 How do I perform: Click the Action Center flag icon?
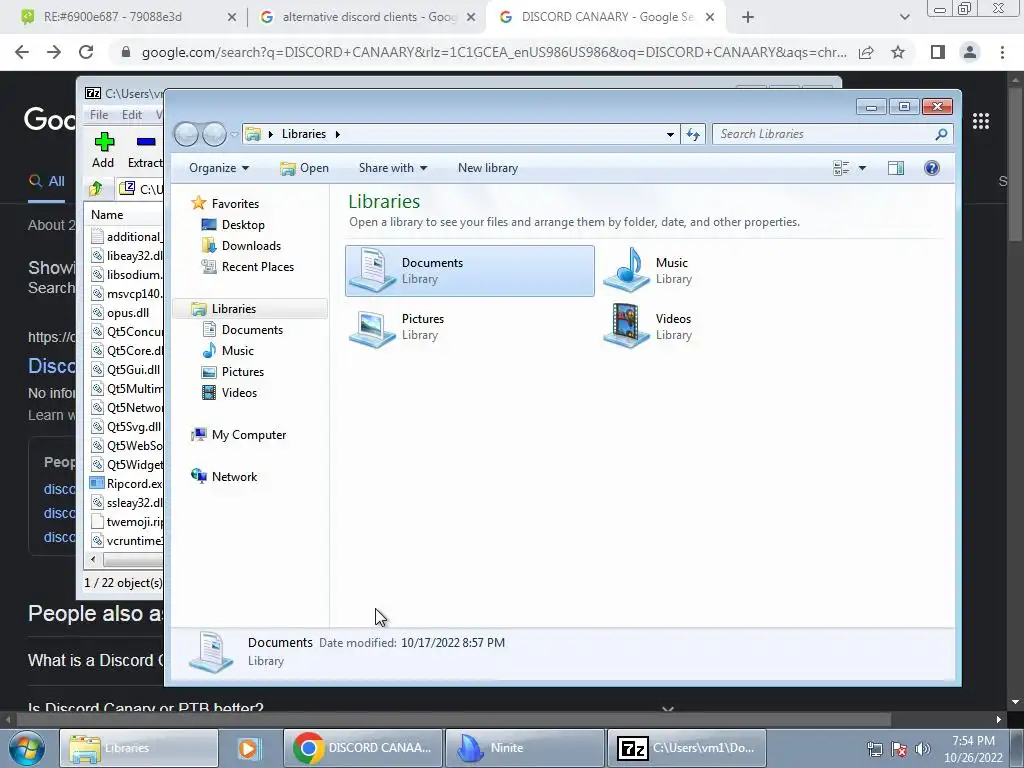pyautogui.click(x=899, y=749)
